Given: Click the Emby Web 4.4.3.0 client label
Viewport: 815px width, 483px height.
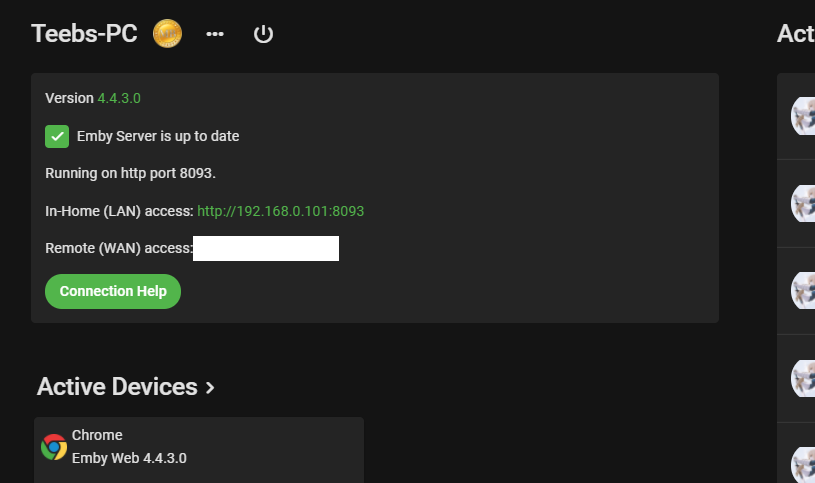Looking at the screenshot, I should [x=129, y=459].
